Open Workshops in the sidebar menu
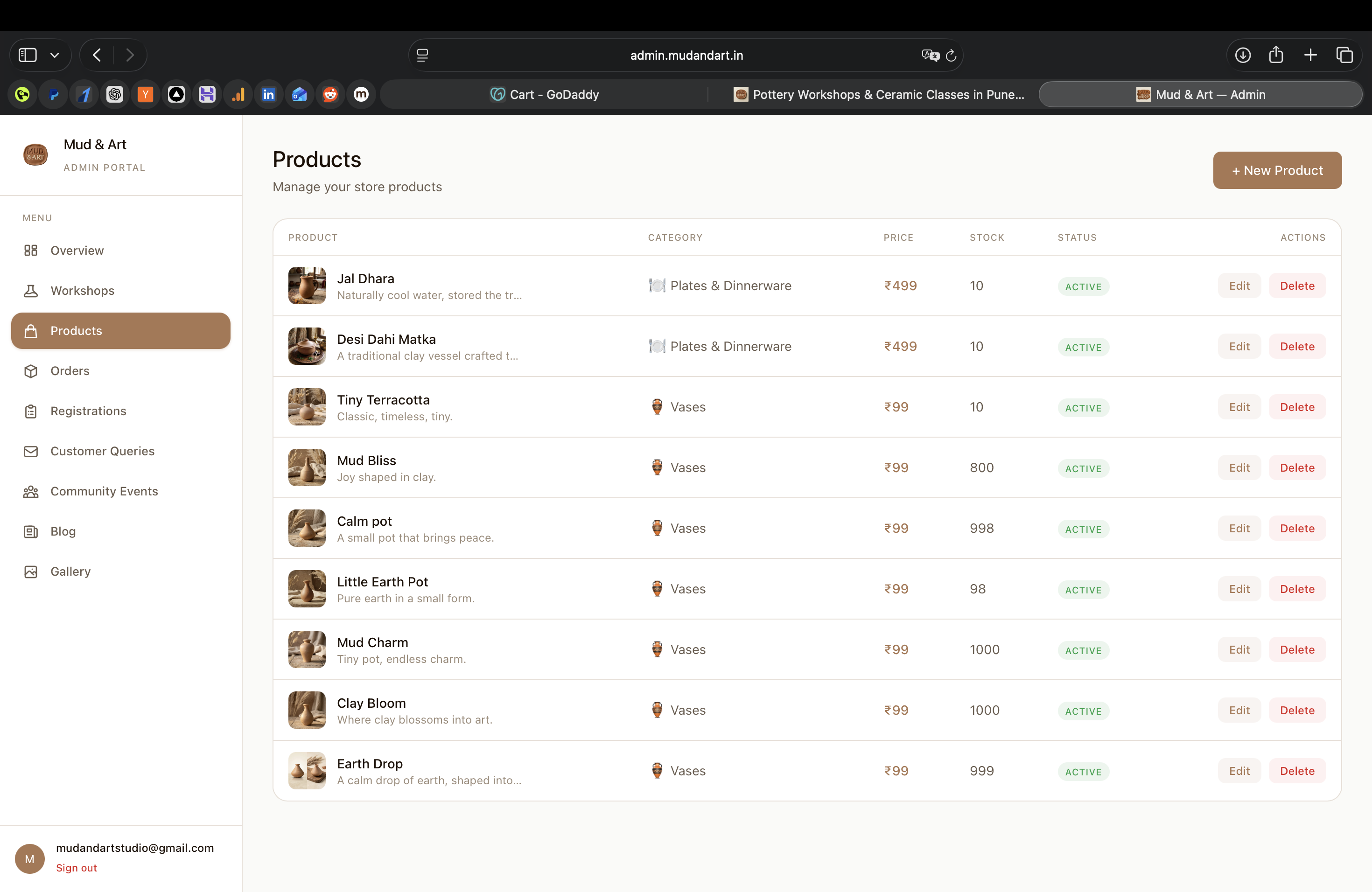This screenshot has height=892, width=1372. [x=82, y=291]
